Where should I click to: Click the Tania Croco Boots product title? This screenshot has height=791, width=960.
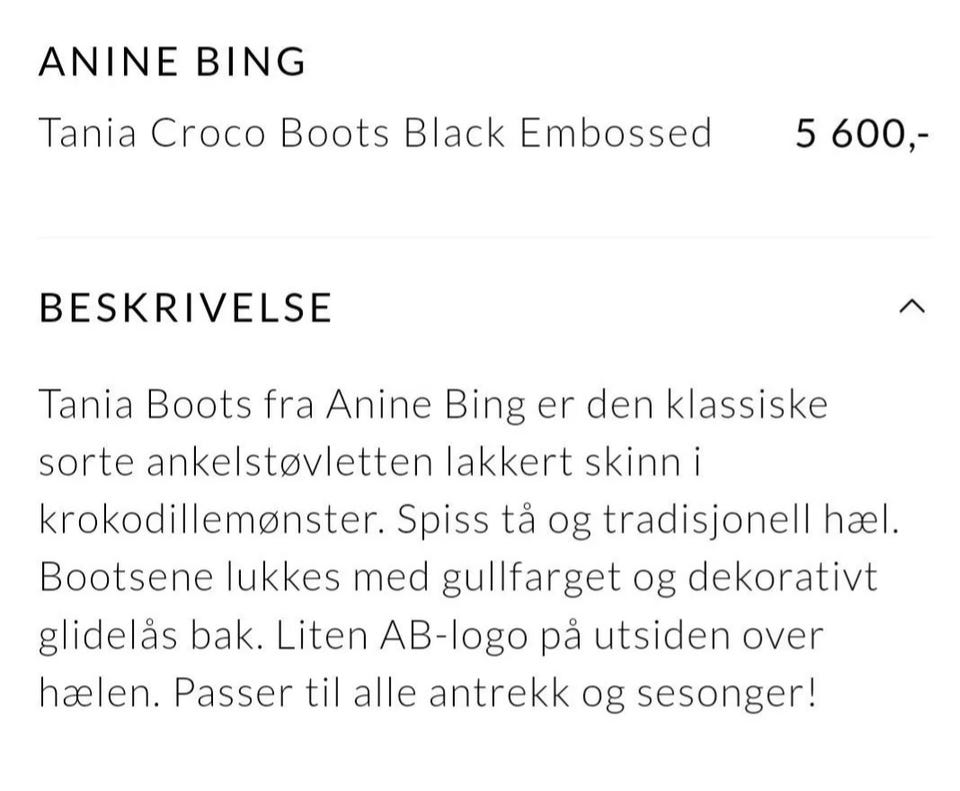tap(374, 133)
